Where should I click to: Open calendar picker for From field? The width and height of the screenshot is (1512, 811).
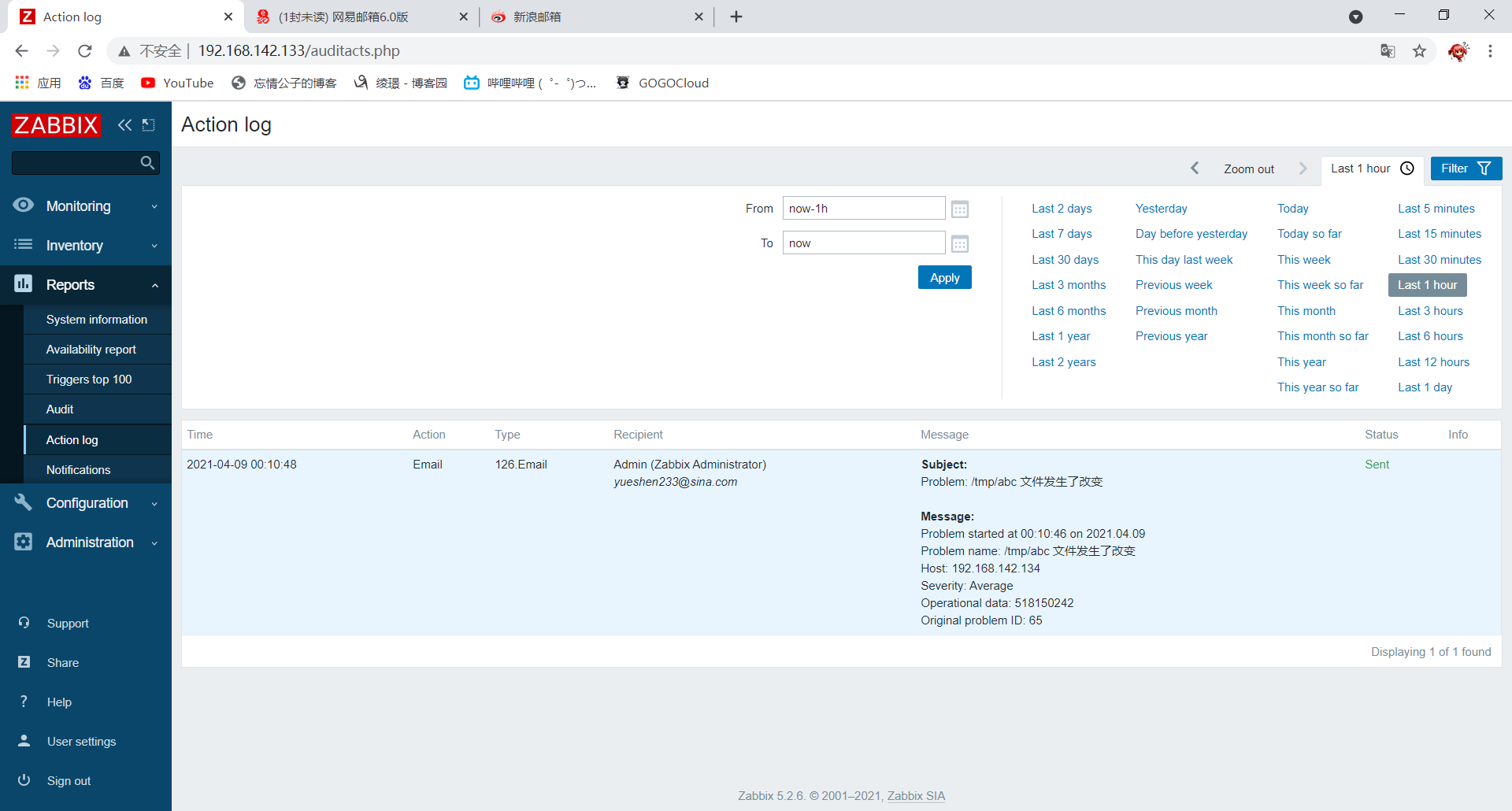(x=960, y=209)
